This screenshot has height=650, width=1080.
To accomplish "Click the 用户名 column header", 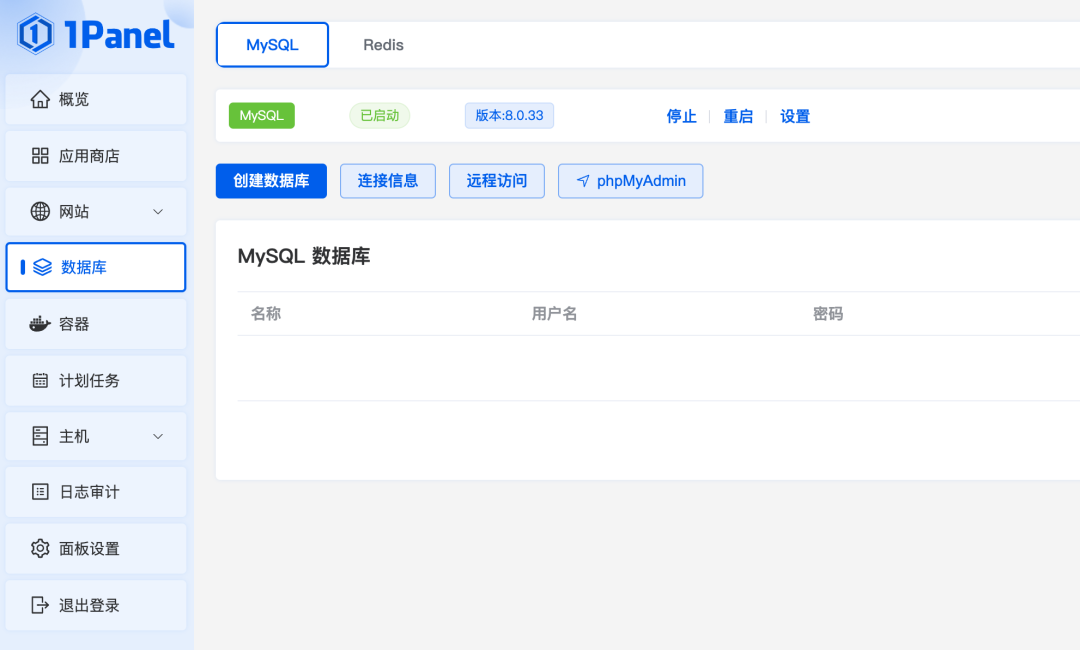I will coord(554,314).
